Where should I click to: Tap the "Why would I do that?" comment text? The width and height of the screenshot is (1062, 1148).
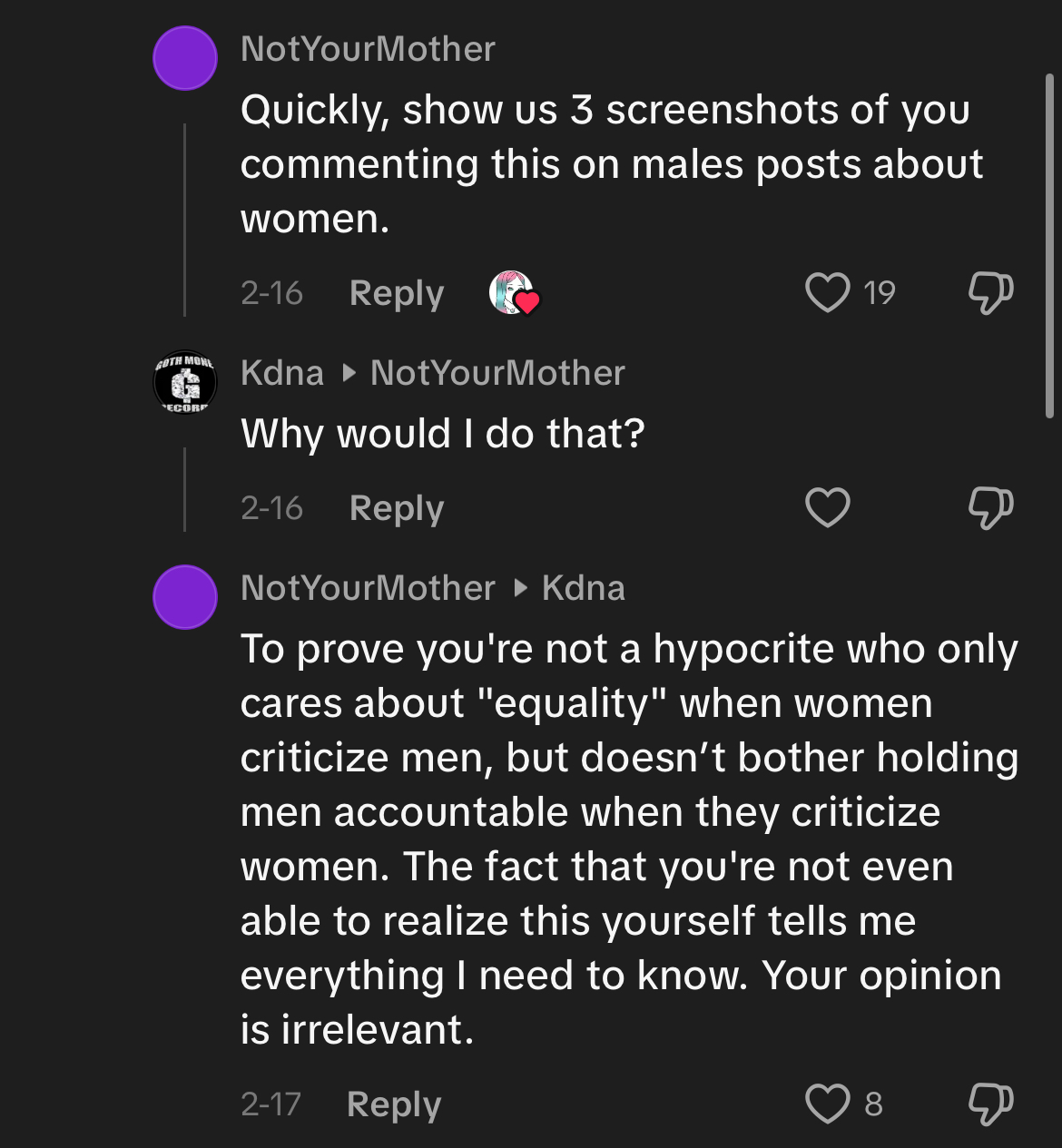pos(442,434)
